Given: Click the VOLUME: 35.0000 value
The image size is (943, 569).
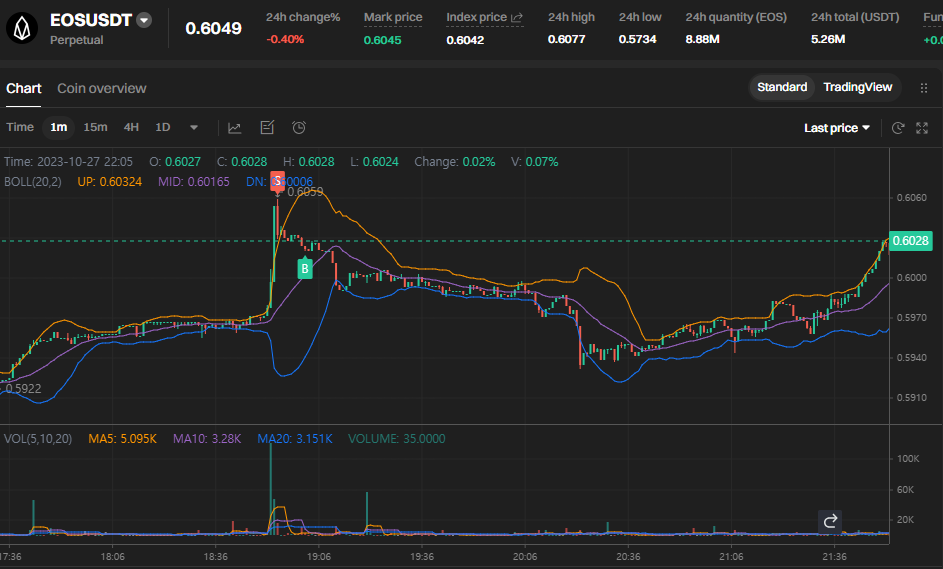Looking at the screenshot, I should tap(397, 438).
